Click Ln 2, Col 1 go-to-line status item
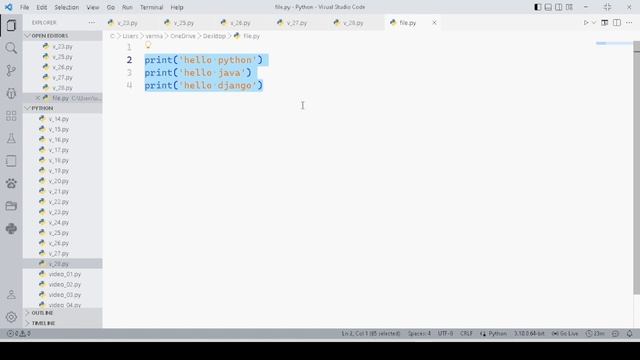 point(371,333)
